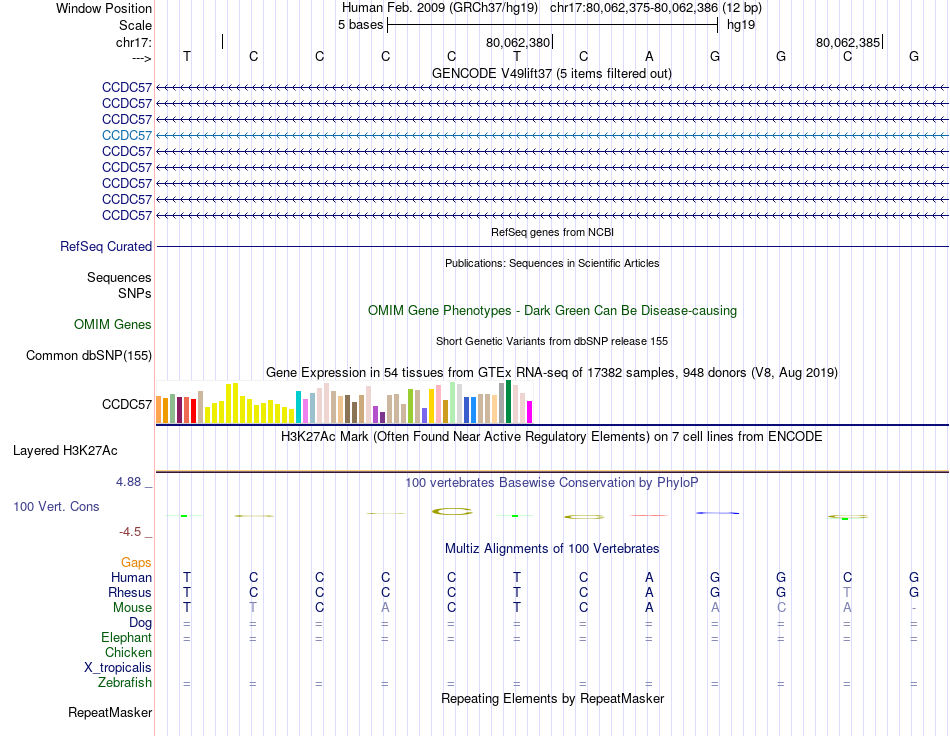Select the Elephant species label
The height and width of the screenshot is (736, 950).
coord(126,638)
